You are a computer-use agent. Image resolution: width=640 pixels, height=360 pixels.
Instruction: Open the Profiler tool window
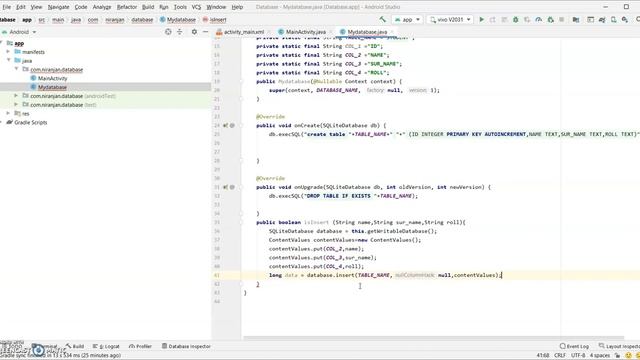(x=140, y=346)
